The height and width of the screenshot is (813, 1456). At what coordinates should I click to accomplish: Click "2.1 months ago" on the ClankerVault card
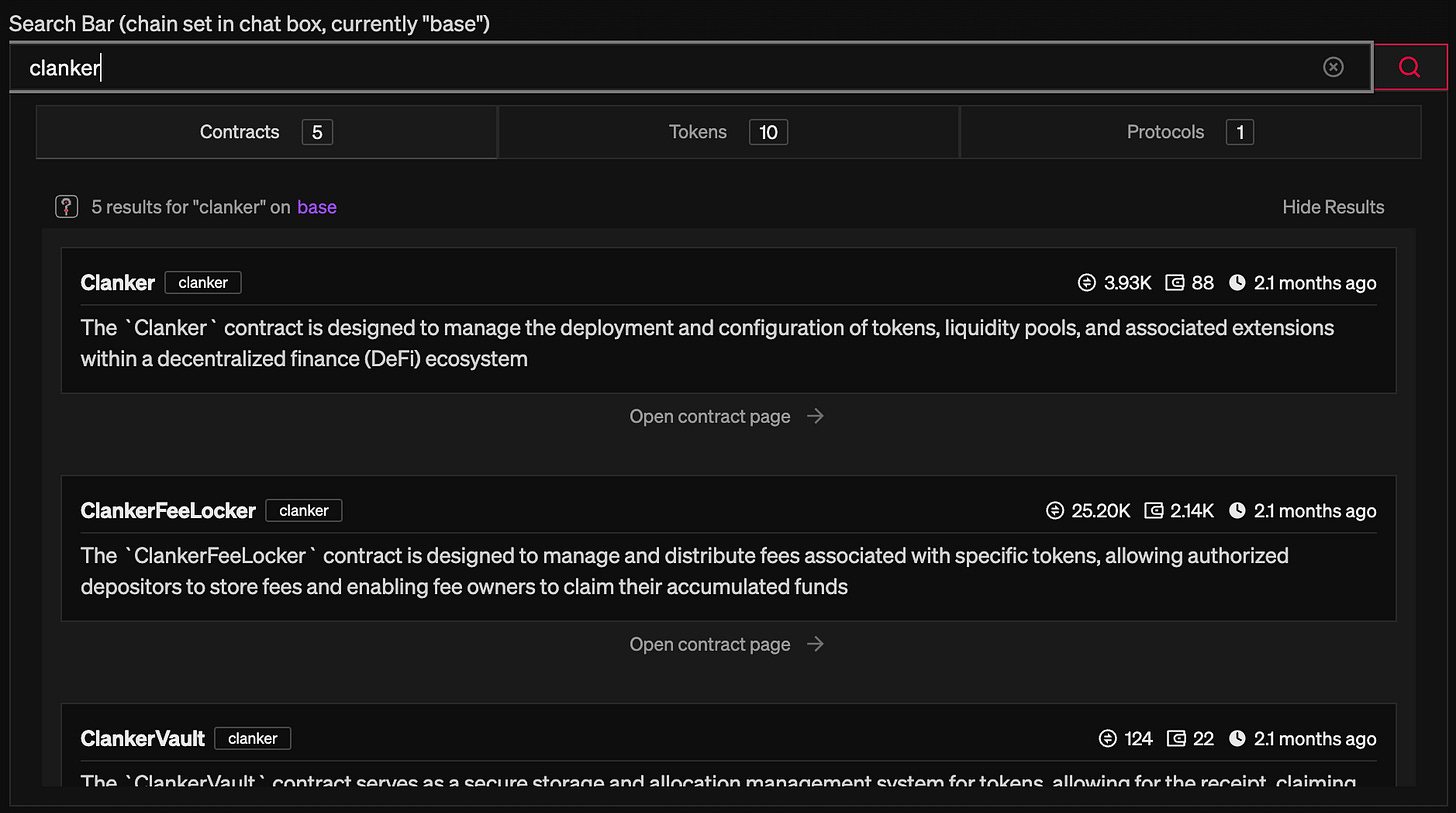coord(1315,739)
